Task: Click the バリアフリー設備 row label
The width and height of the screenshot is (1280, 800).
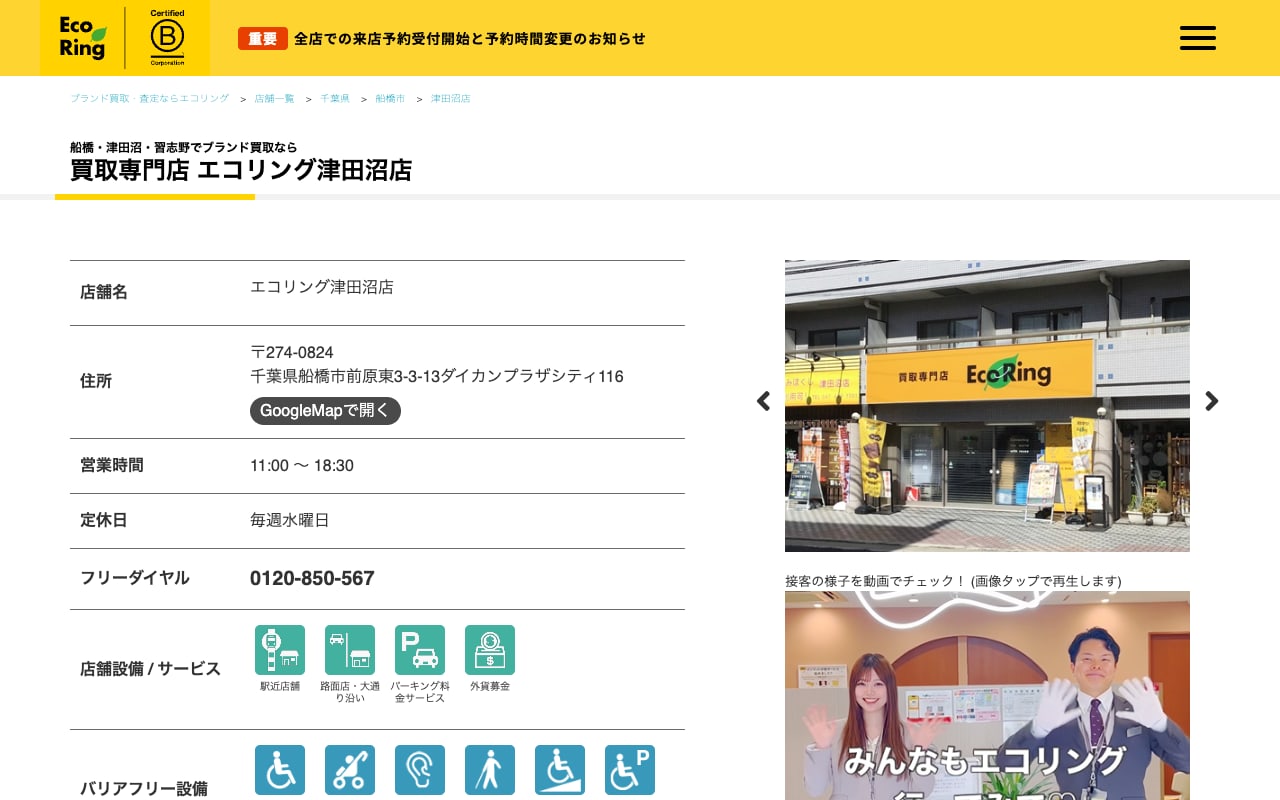Action: pos(144,789)
